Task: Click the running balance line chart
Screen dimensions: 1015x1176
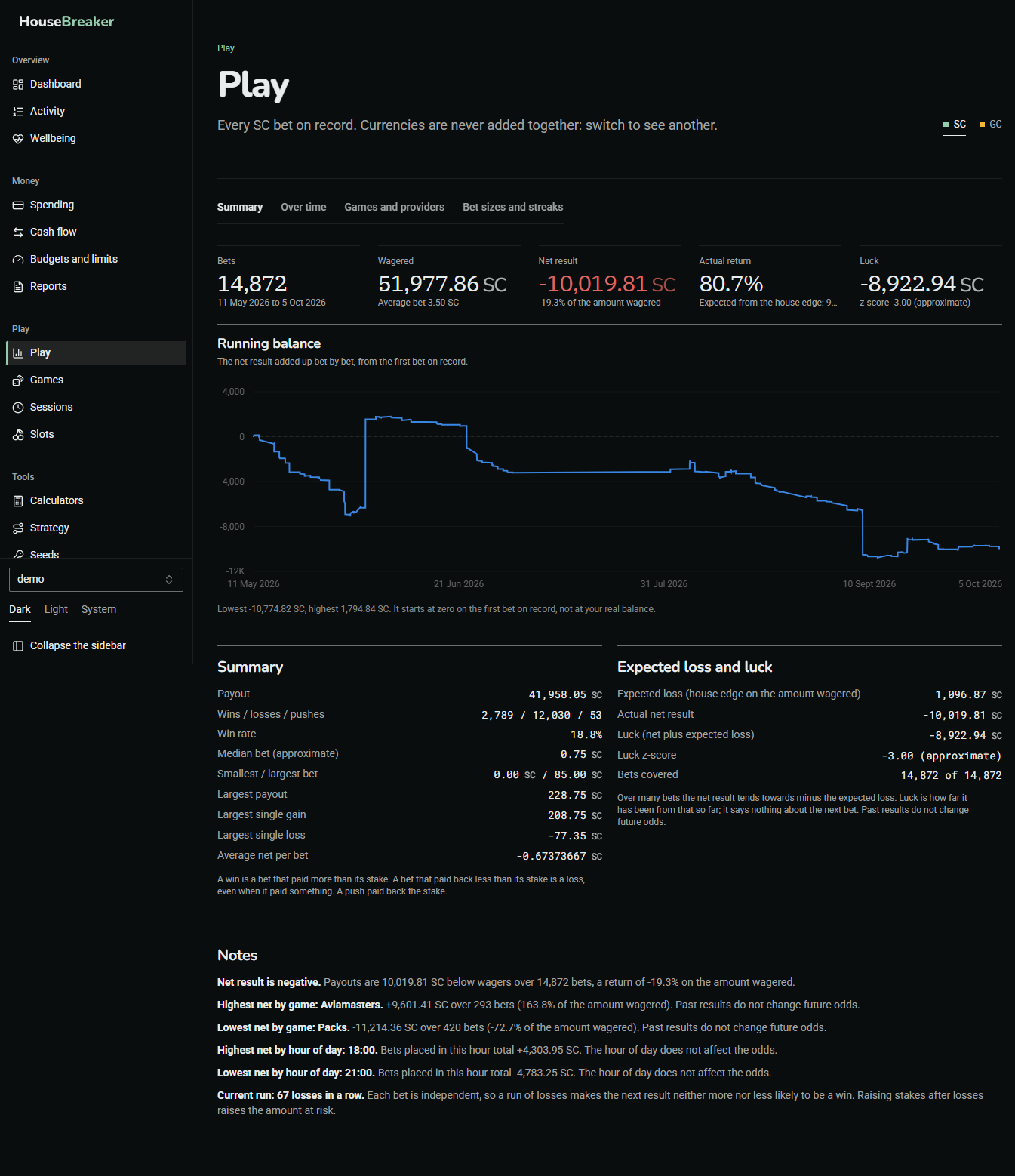Action: point(610,487)
